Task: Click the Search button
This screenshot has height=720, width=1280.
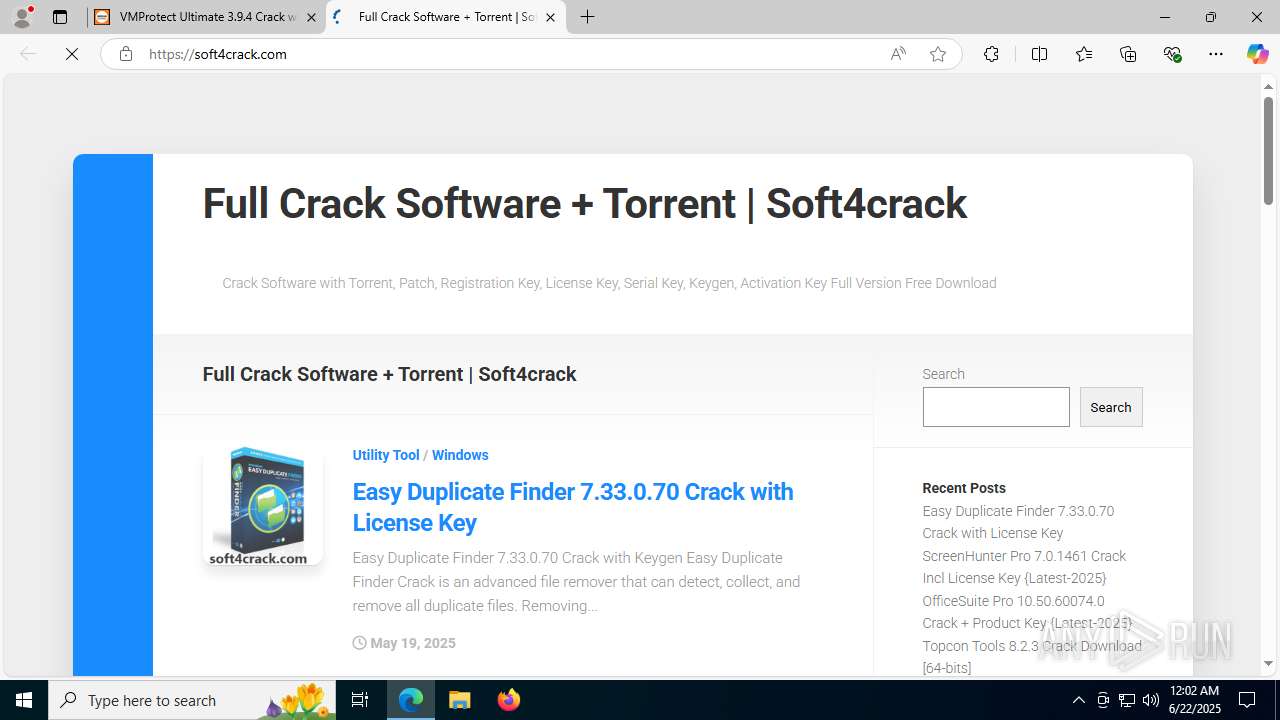Action: pyautogui.click(x=1111, y=407)
